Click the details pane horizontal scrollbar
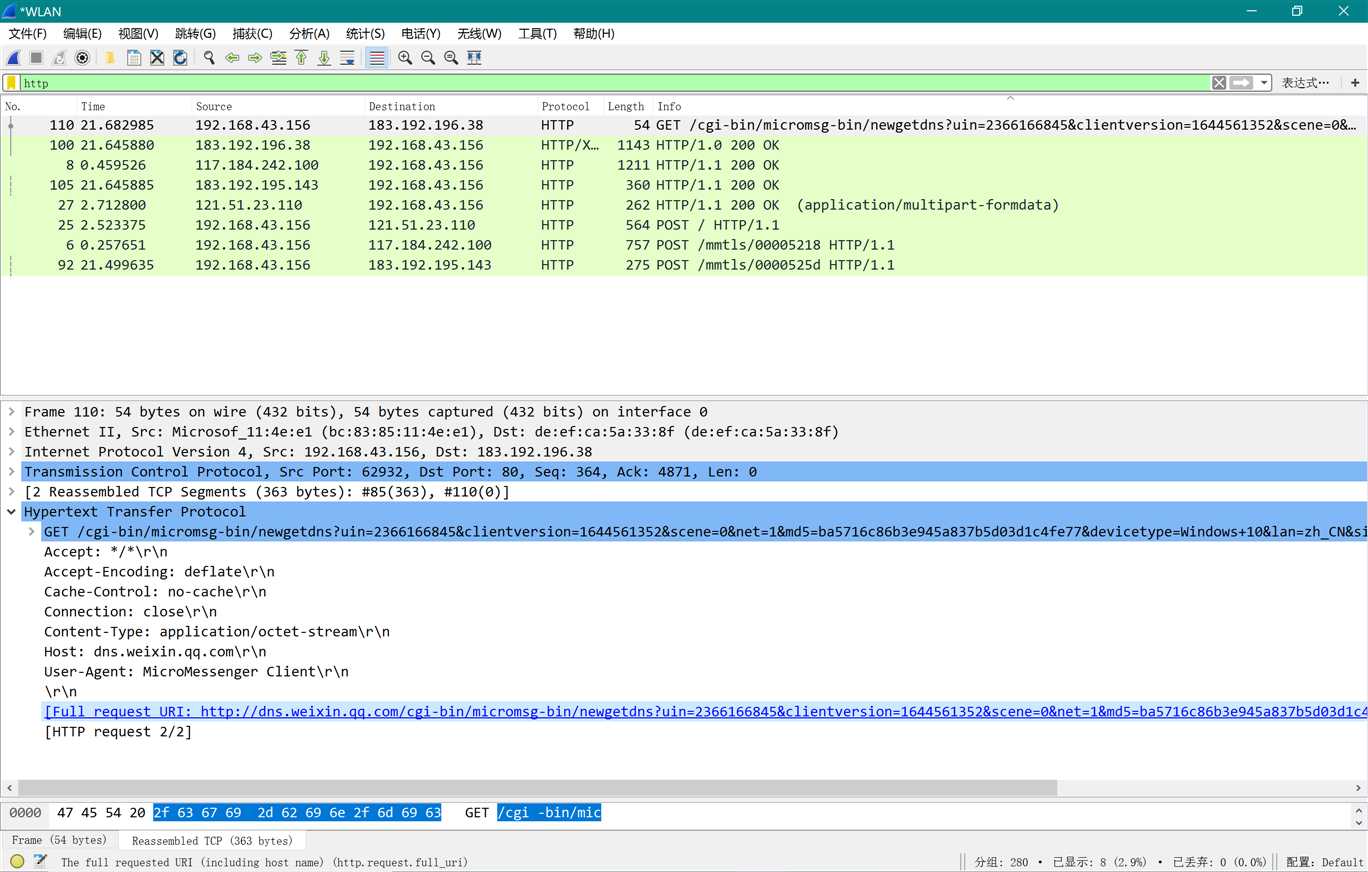This screenshot has width=1368, height=872. [x=537, y=788]
